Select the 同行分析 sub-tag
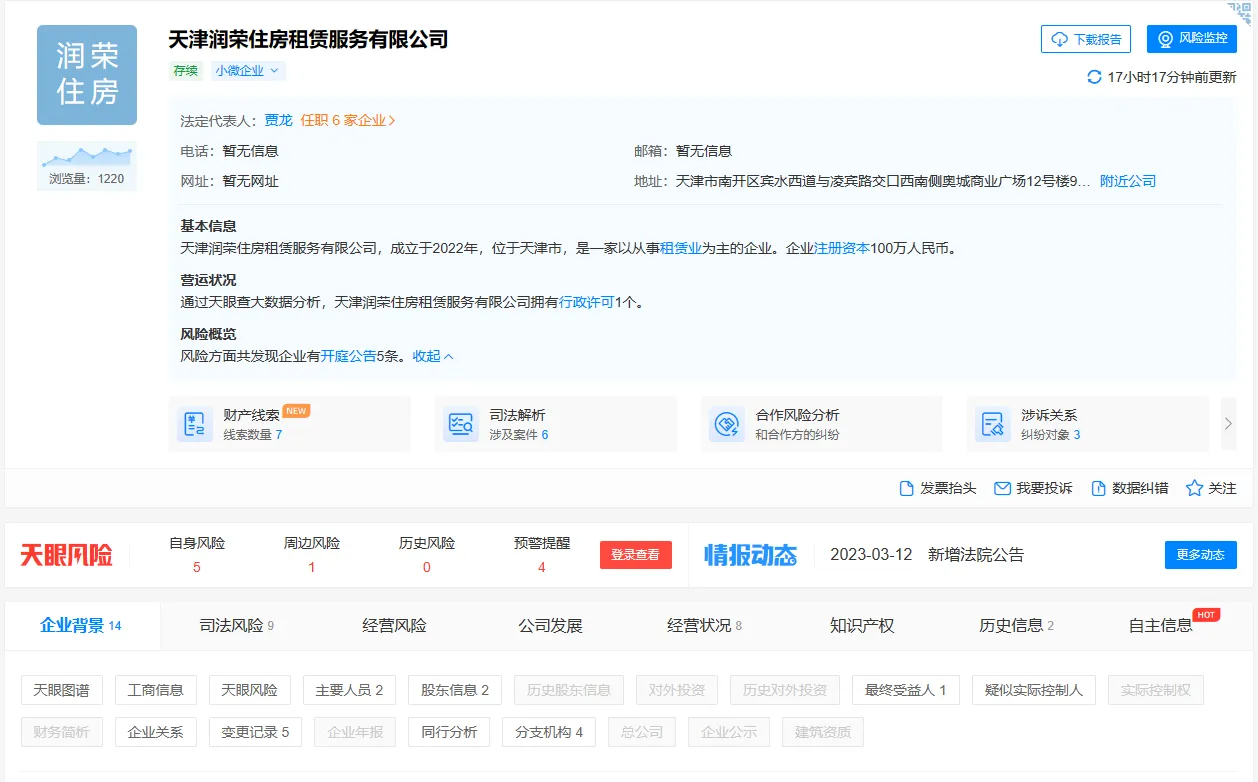This screenshot has height=782, width=1258. coord(450,732)
